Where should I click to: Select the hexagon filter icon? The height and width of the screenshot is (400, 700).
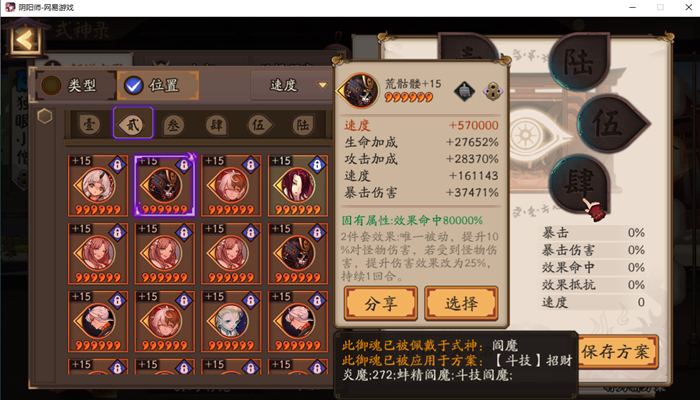pos(45,117)
